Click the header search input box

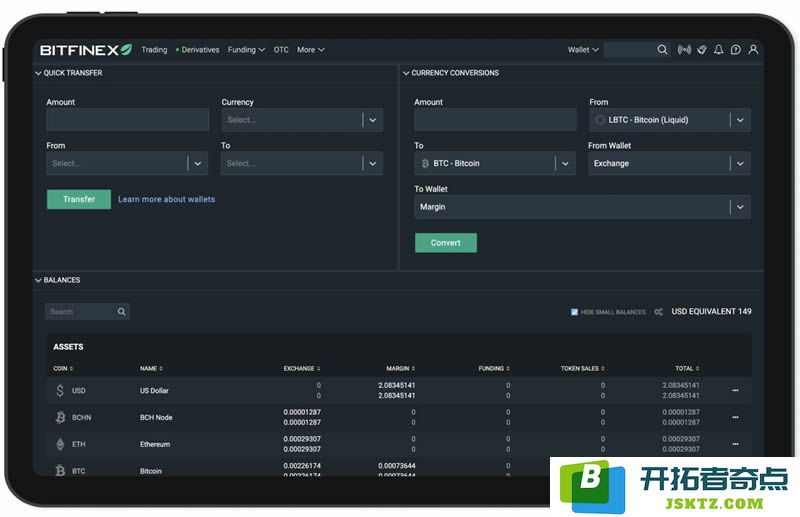point(630,50)
